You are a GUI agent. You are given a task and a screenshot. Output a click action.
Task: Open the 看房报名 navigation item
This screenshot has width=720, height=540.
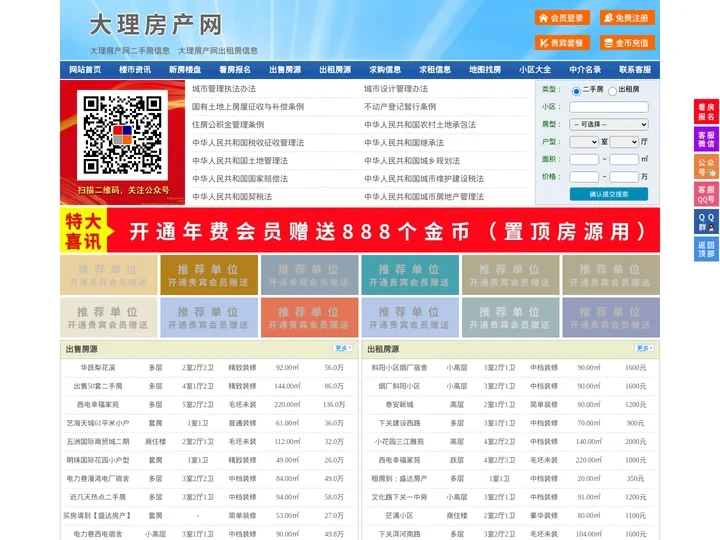pyautogui.click(x=235, y=70)
